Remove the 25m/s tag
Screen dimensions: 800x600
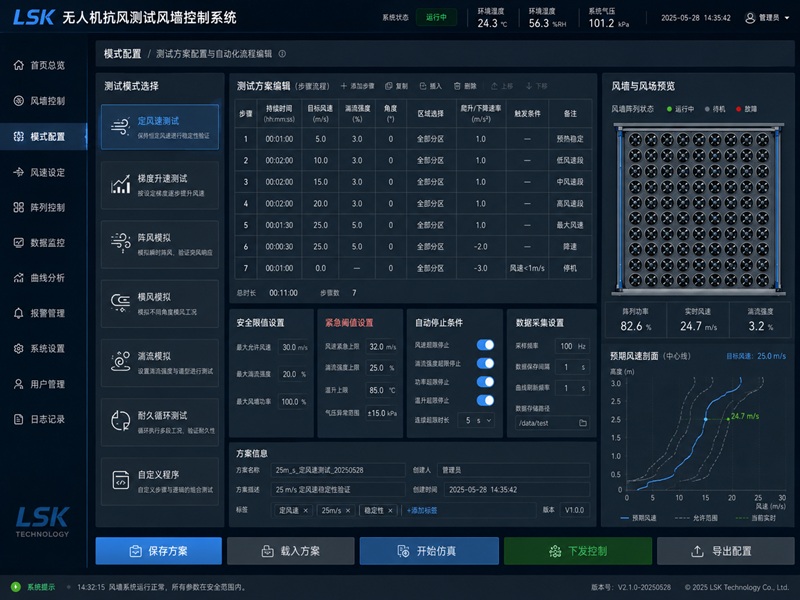pos(348,510)
